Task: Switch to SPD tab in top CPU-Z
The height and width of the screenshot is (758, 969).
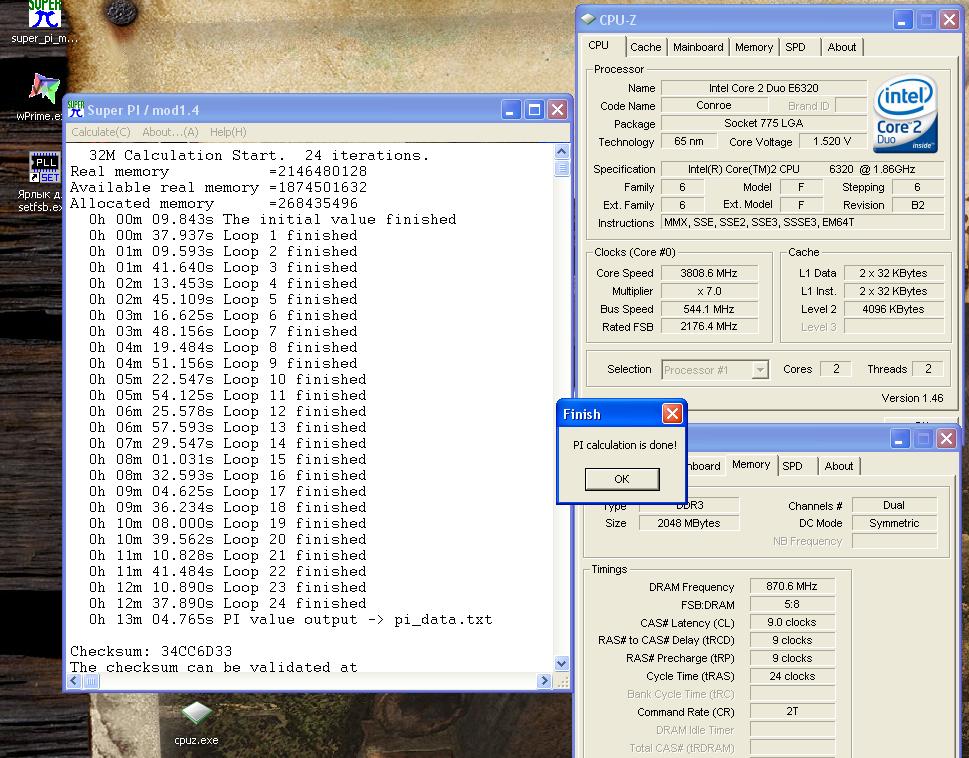Action: (795, 47)
